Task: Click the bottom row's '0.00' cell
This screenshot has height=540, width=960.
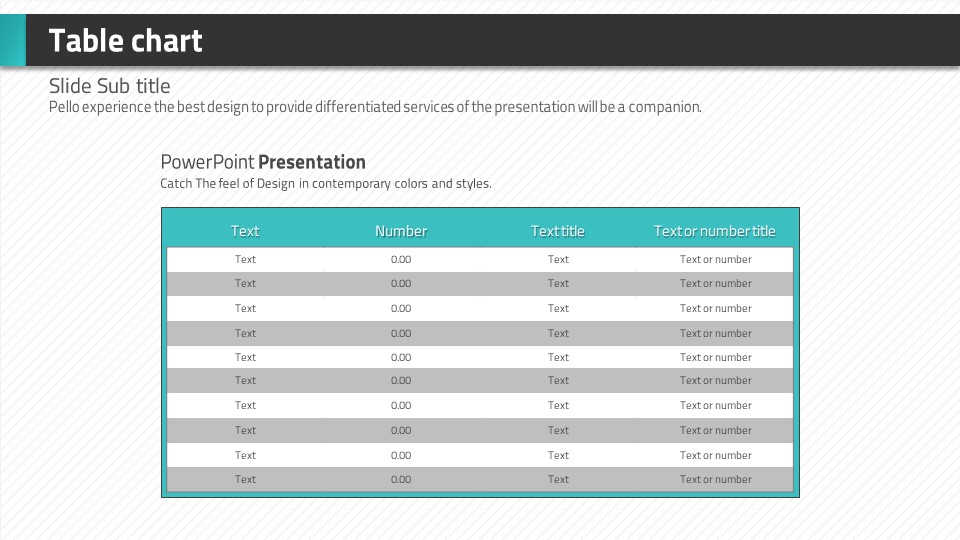Action: pos(401,480)
